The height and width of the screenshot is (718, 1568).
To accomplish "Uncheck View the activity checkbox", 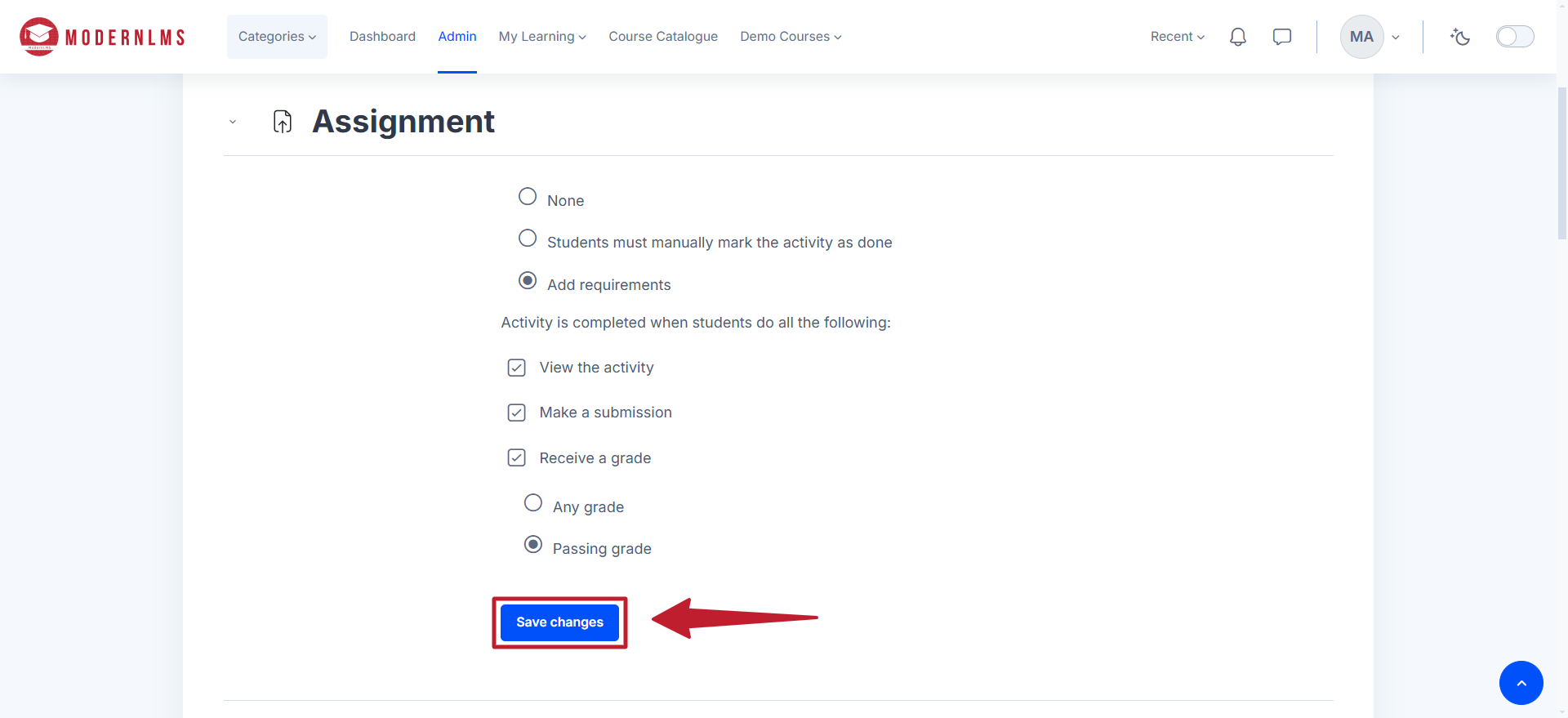I will point(516,368).
